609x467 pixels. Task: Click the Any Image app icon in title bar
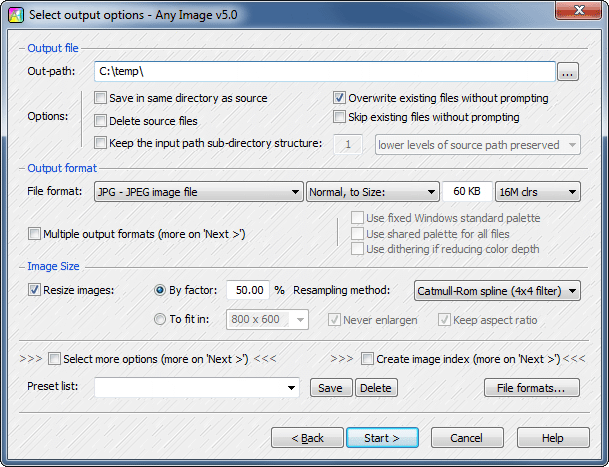point(16,15)
